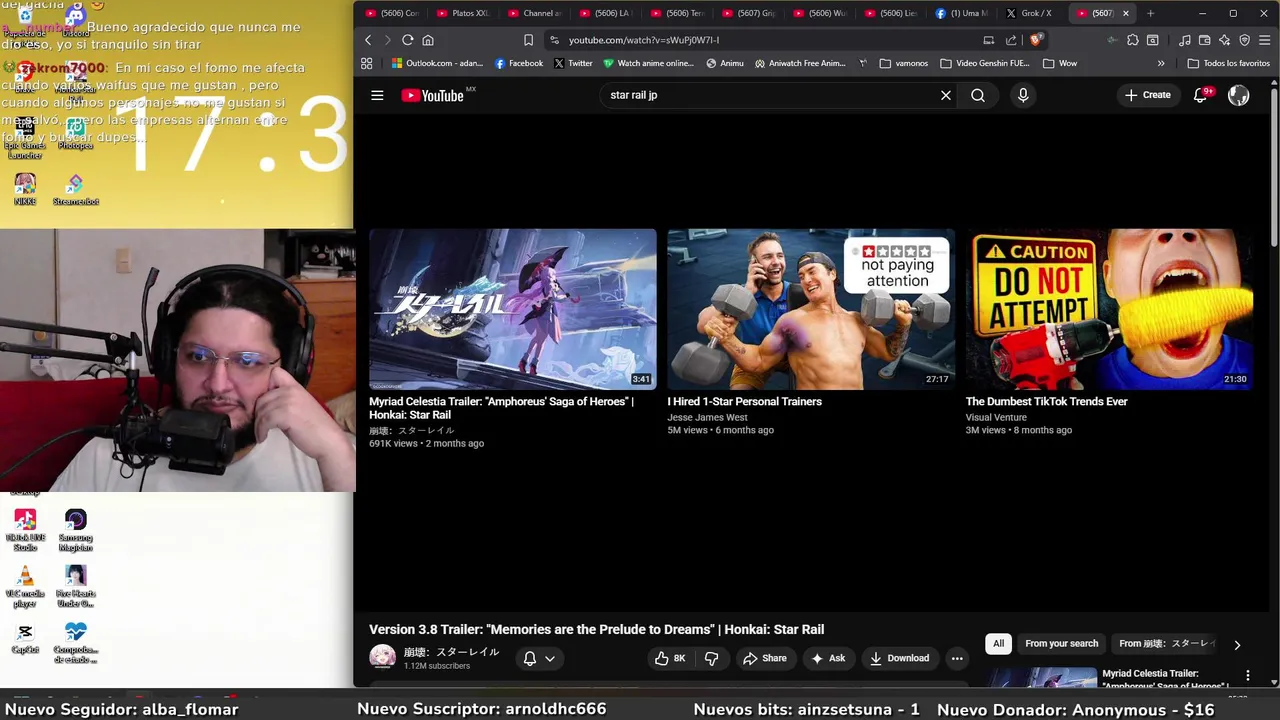Click the Download button under video
The image size is (1280, 720).
pos(899,658)
